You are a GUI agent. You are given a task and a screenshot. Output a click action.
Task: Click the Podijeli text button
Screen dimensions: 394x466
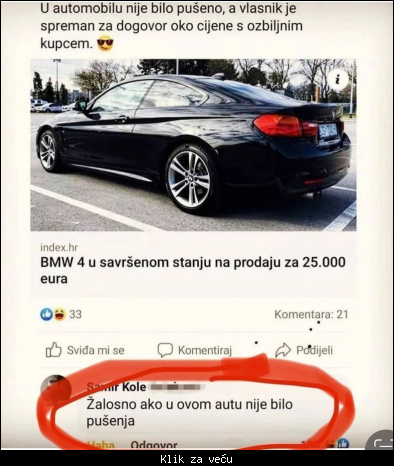[x=314, y=350]
